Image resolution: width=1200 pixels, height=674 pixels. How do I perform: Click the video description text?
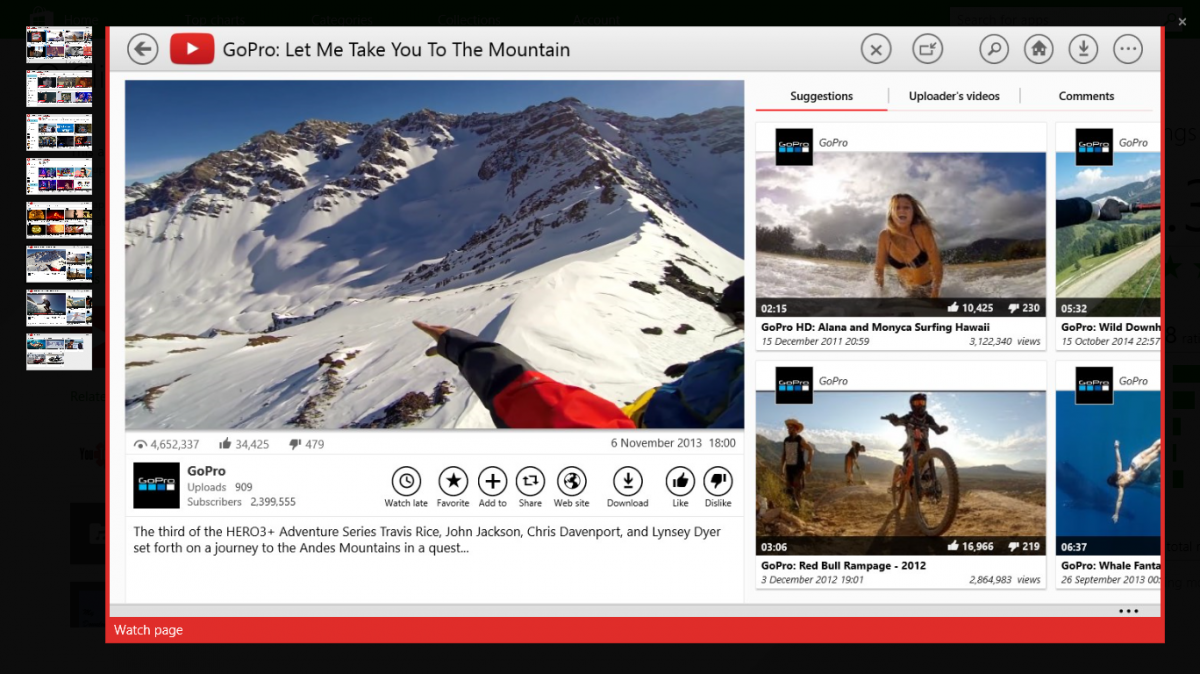[427, 540]
